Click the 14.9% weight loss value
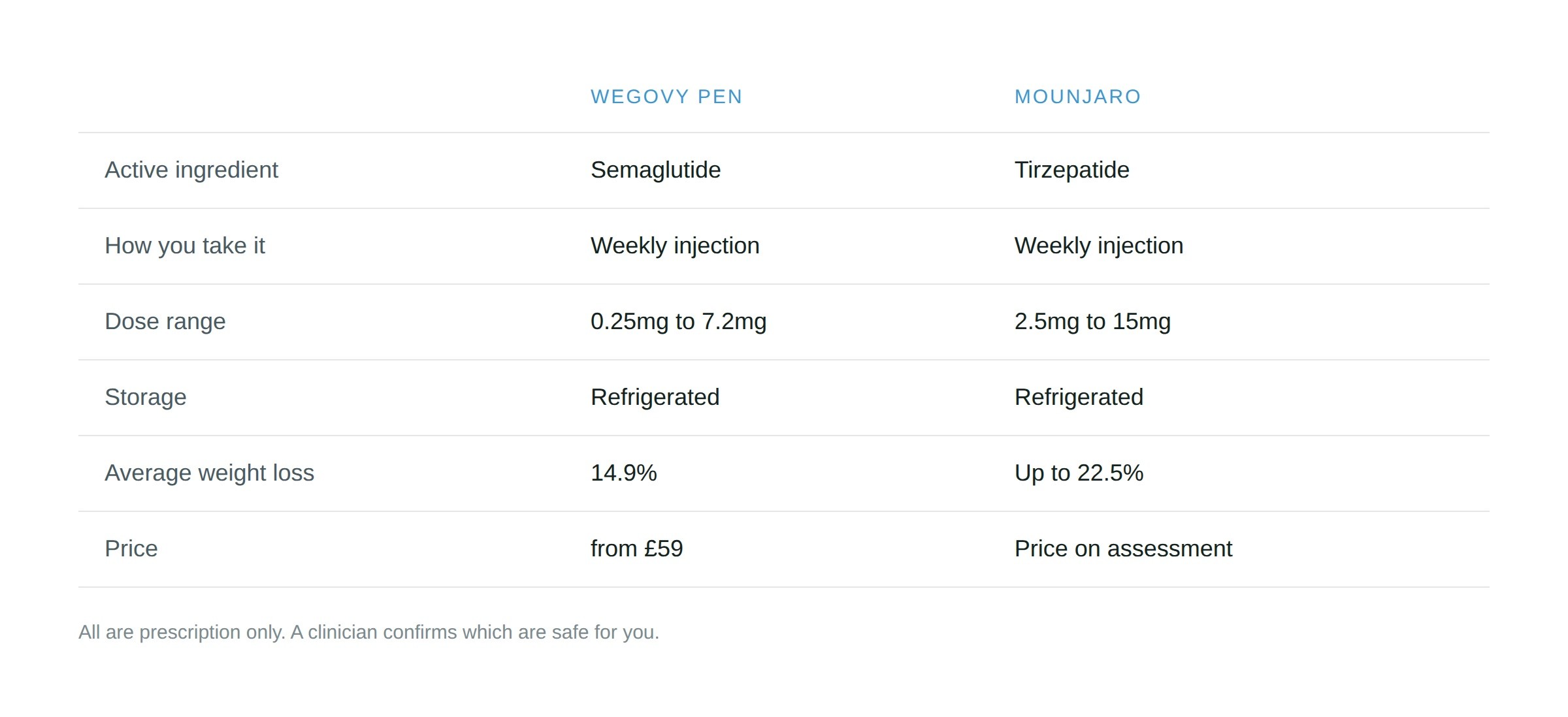 click(x=624, y=473)
